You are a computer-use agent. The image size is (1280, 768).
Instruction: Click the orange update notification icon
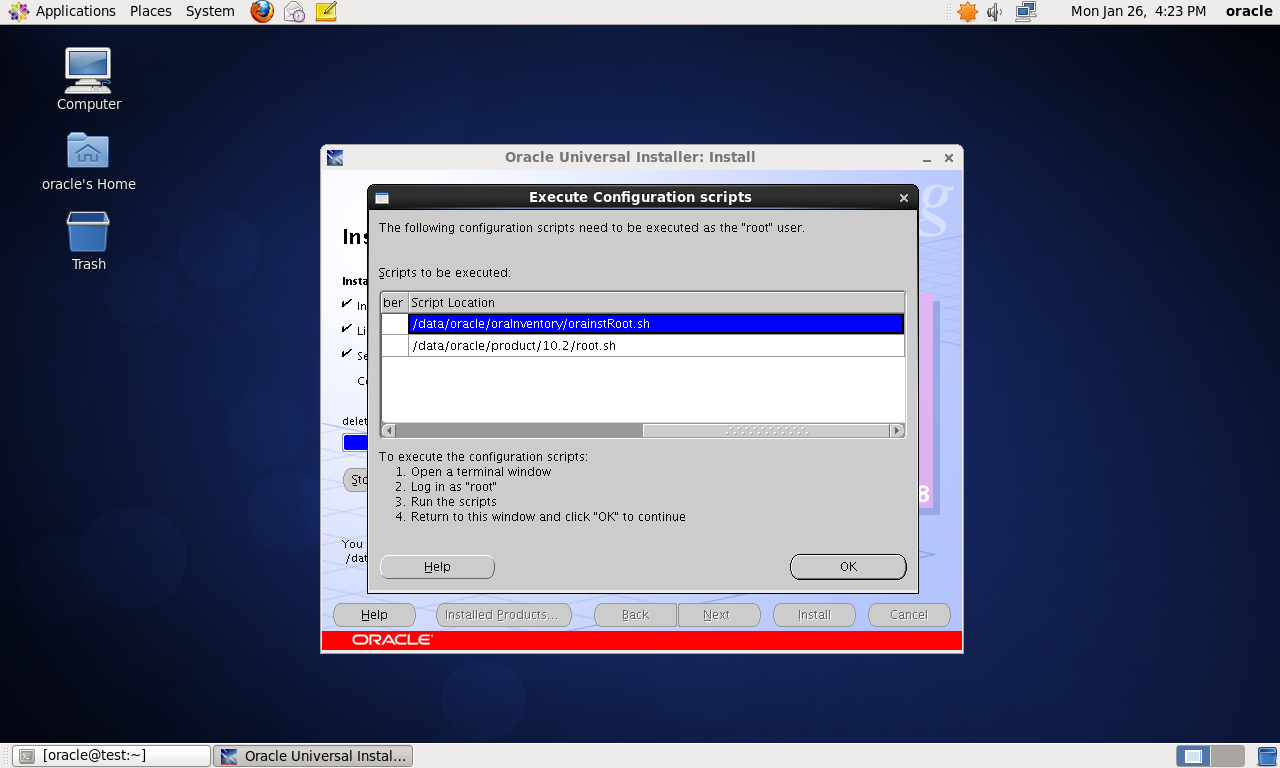pyautogui.click(x=967, y=12)
